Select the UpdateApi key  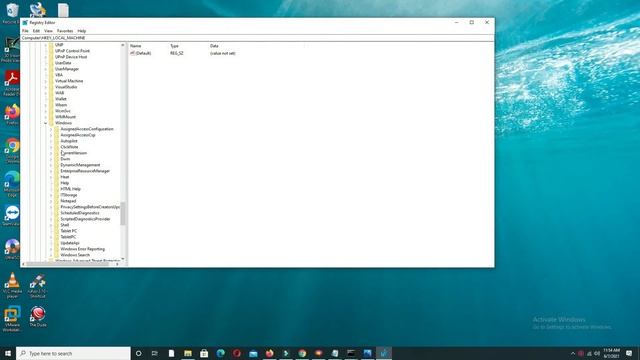pos(70,243)
